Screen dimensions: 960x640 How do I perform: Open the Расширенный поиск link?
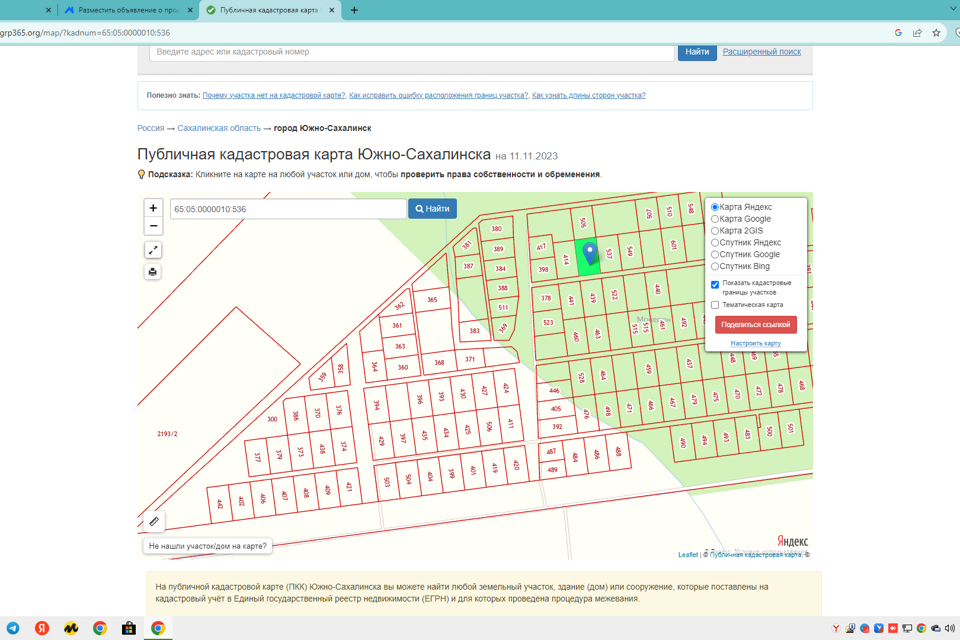click(x=761, y=51)
